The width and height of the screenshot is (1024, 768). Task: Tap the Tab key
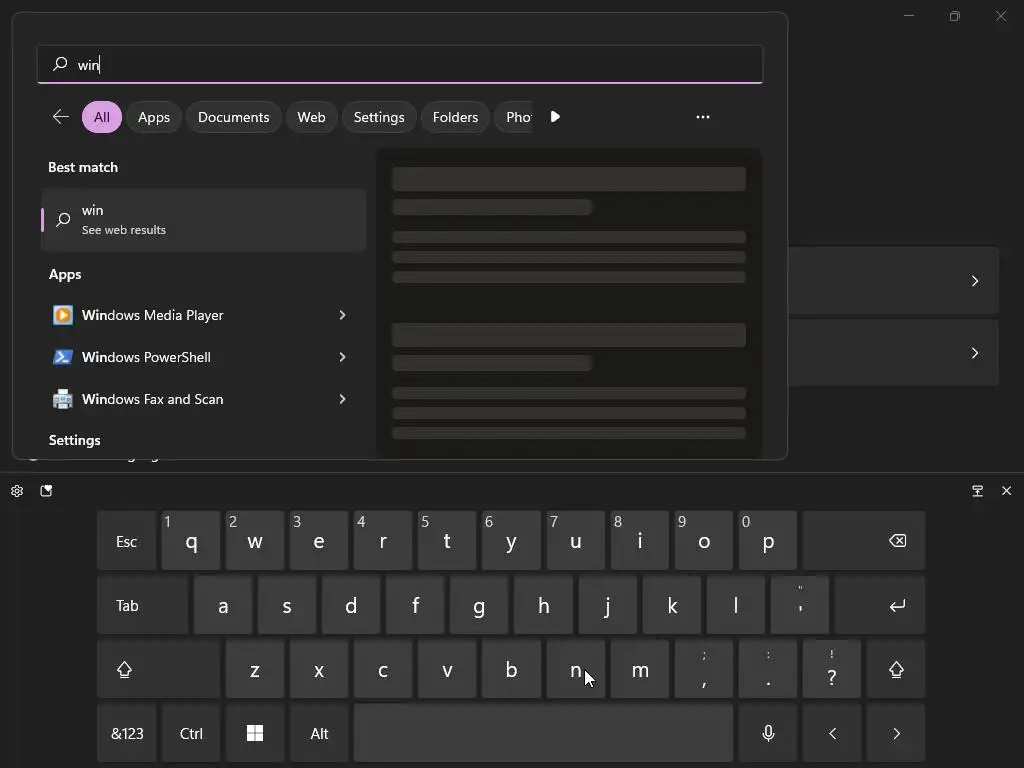[x=142, y=605]
